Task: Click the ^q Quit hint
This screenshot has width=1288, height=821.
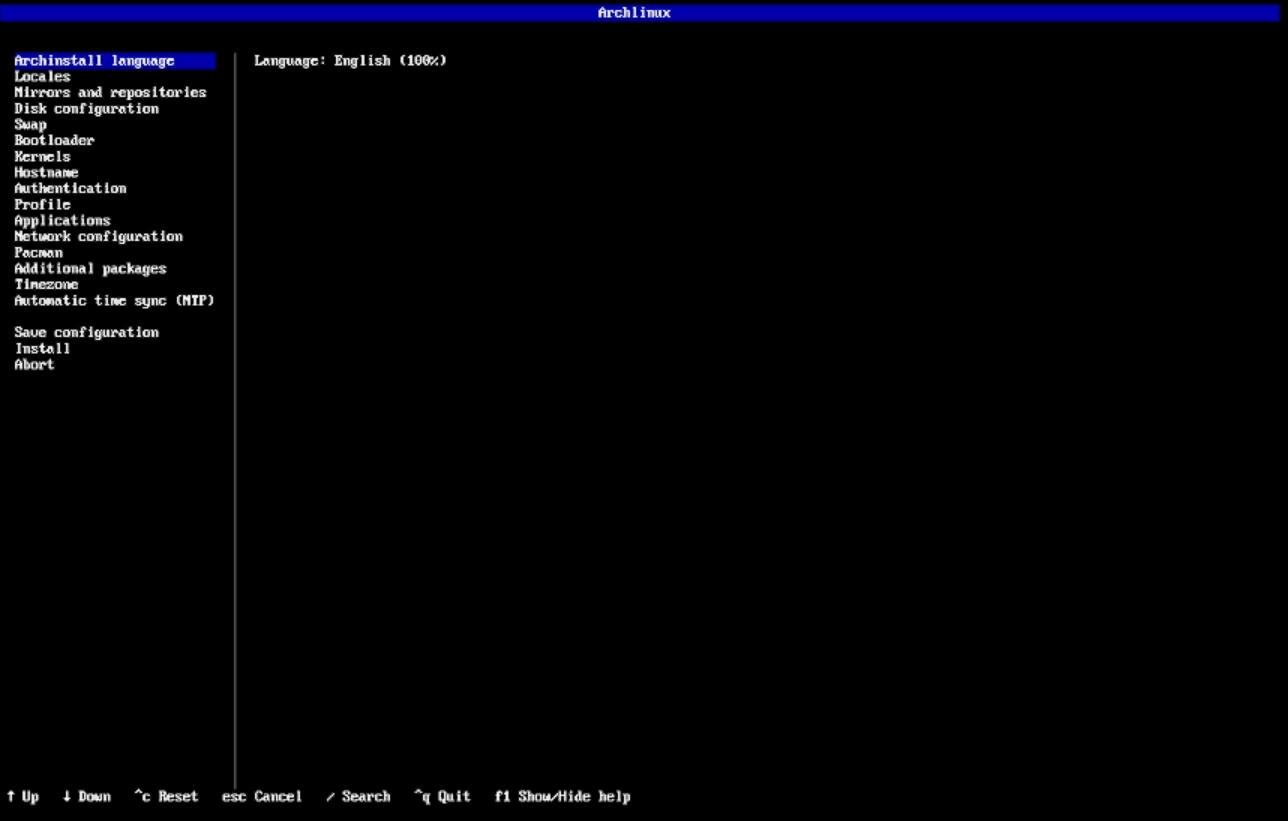Action: tap(442, 797)
